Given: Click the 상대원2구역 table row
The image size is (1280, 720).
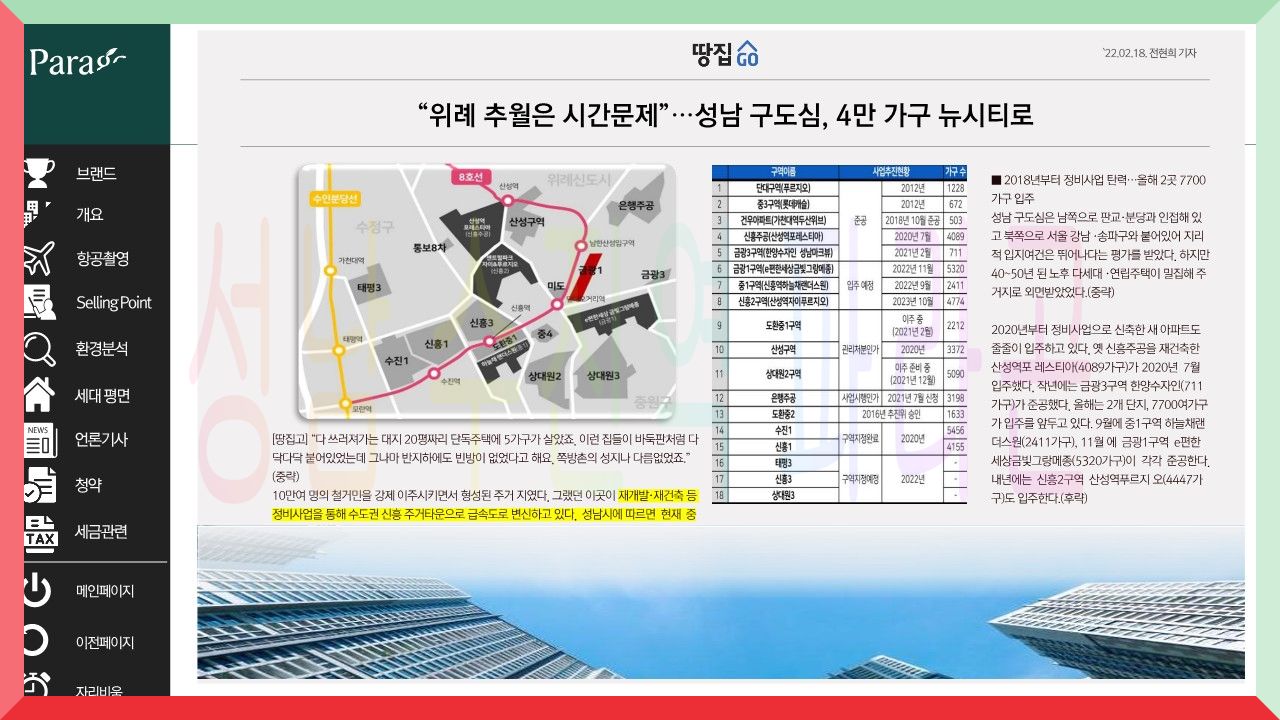Looking at the screenshot, I should pos(840,374).
